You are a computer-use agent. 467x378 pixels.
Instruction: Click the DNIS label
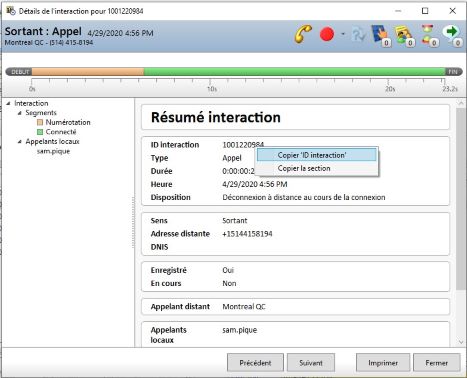tap(159, 247)
